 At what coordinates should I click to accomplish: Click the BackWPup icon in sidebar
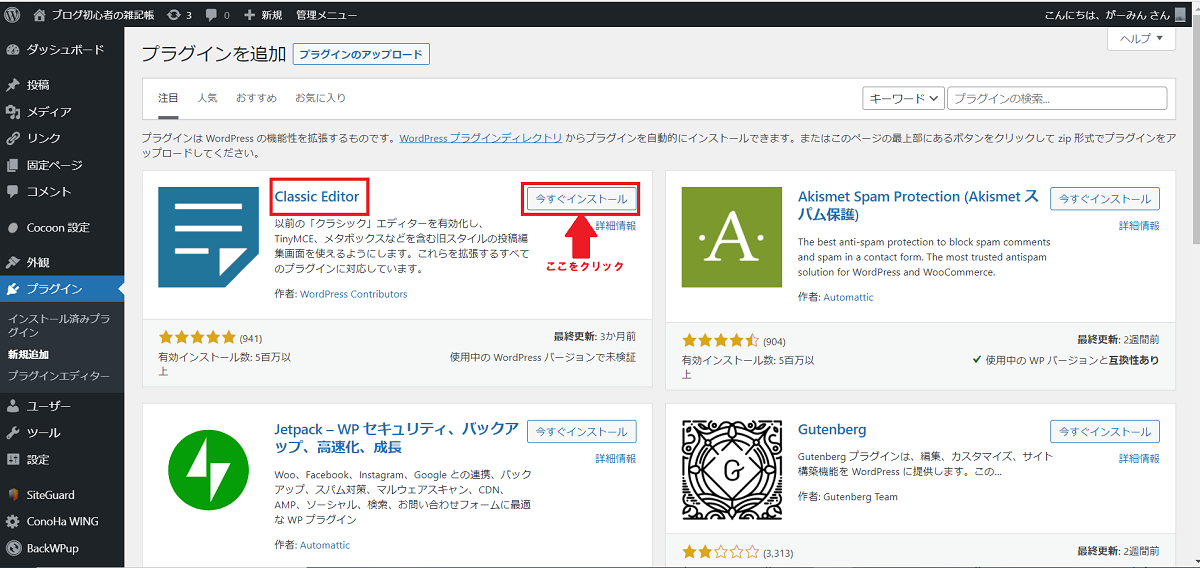13,548
